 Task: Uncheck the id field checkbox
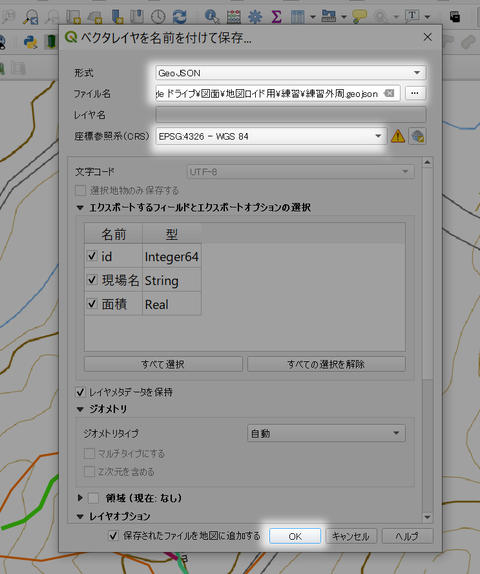coord(92,256)
